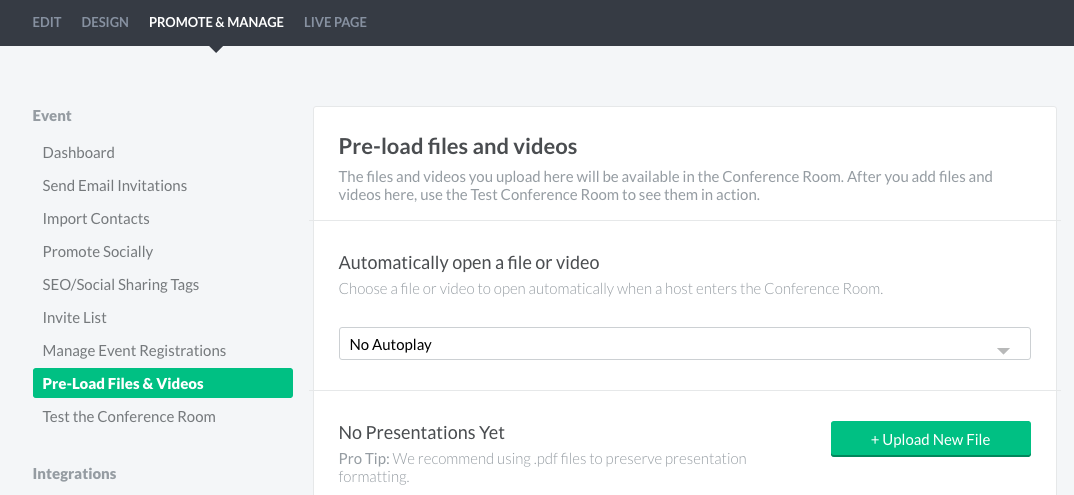1074x495 pixels.
Task: Click the No Presentations Yet heading
Action: pyautogui.click(x=421, y=433)
